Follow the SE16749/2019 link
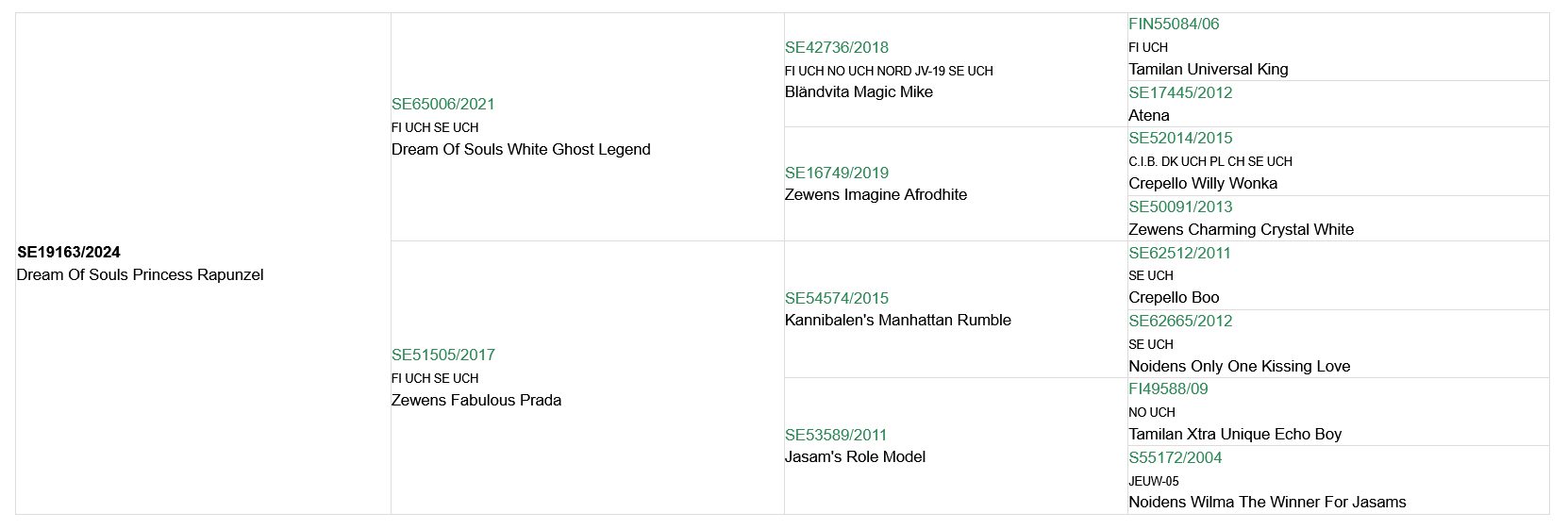The image size is (1568, 529). (836, 174)
